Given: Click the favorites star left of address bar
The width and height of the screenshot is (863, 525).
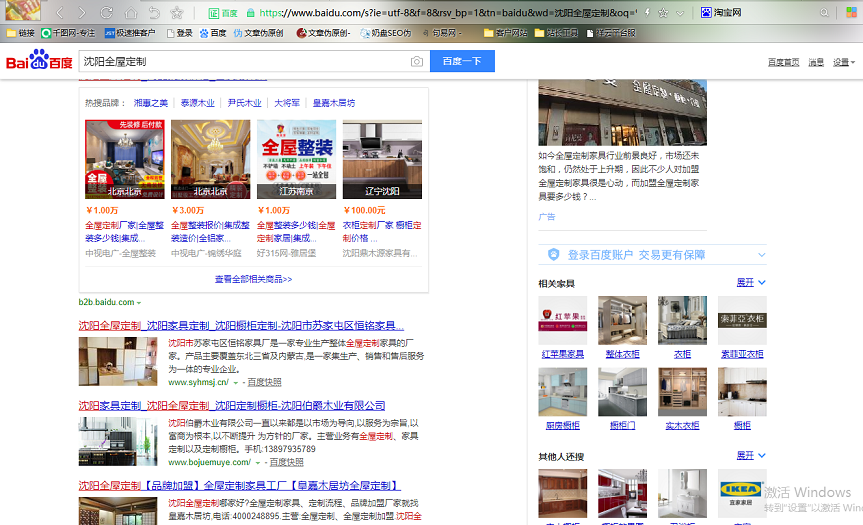Looking at the screenshot, I should (177, 12).
